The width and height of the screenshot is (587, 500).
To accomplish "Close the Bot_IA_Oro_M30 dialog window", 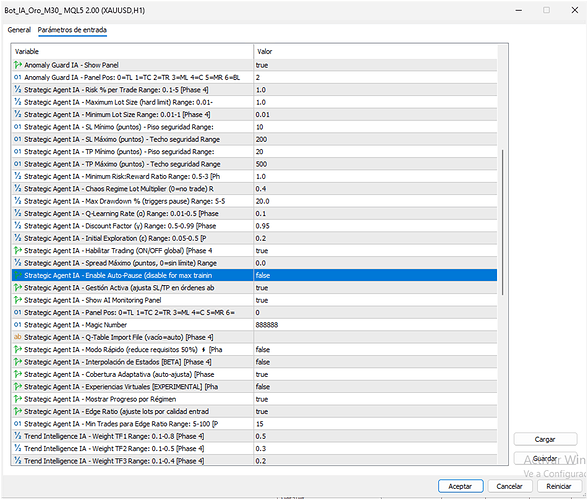I will click(575, 10).
